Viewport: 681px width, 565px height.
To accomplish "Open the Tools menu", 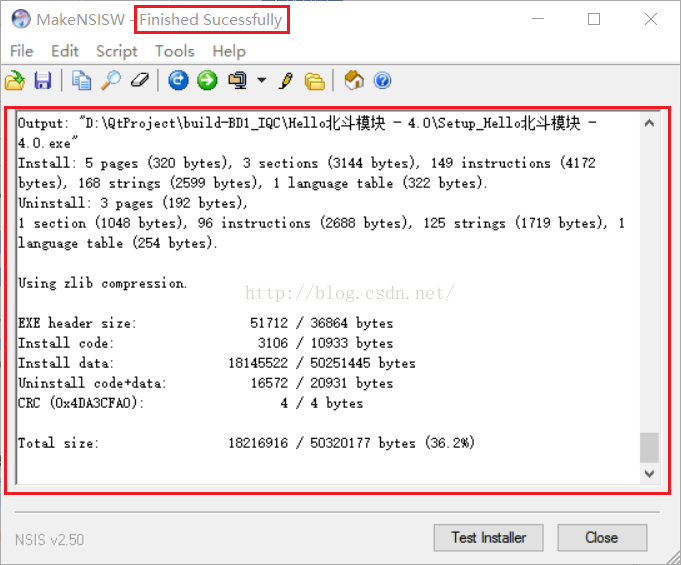I will [x=175, y=51].
